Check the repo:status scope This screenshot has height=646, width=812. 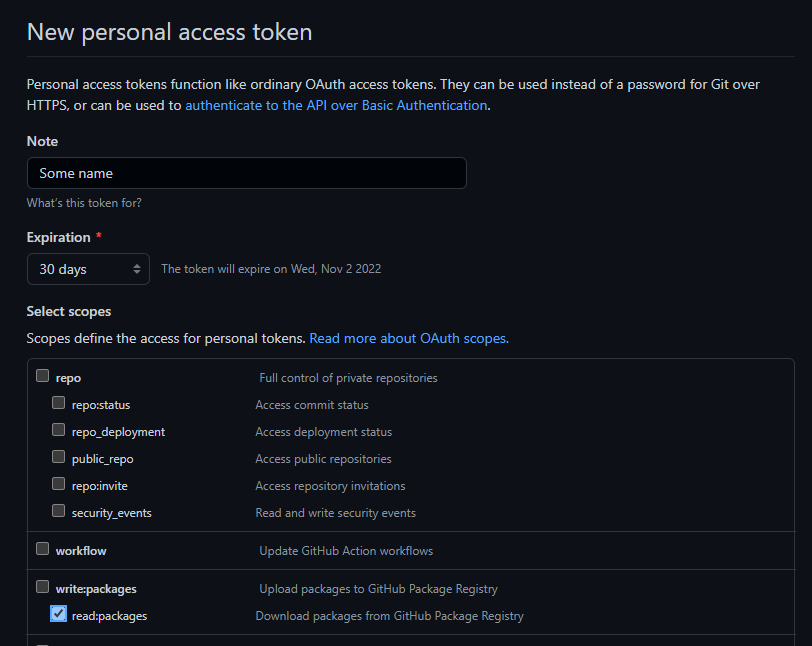coord(59,403)
